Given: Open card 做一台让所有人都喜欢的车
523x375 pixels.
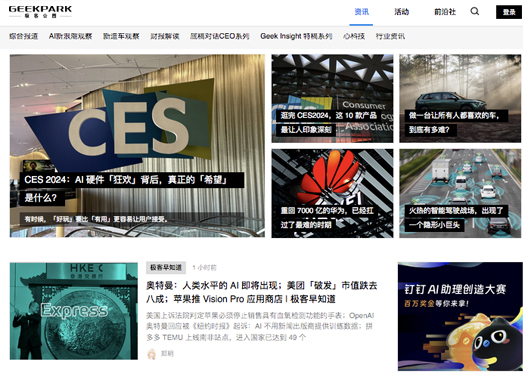Looking at the screenshot, I should [460, 99].
